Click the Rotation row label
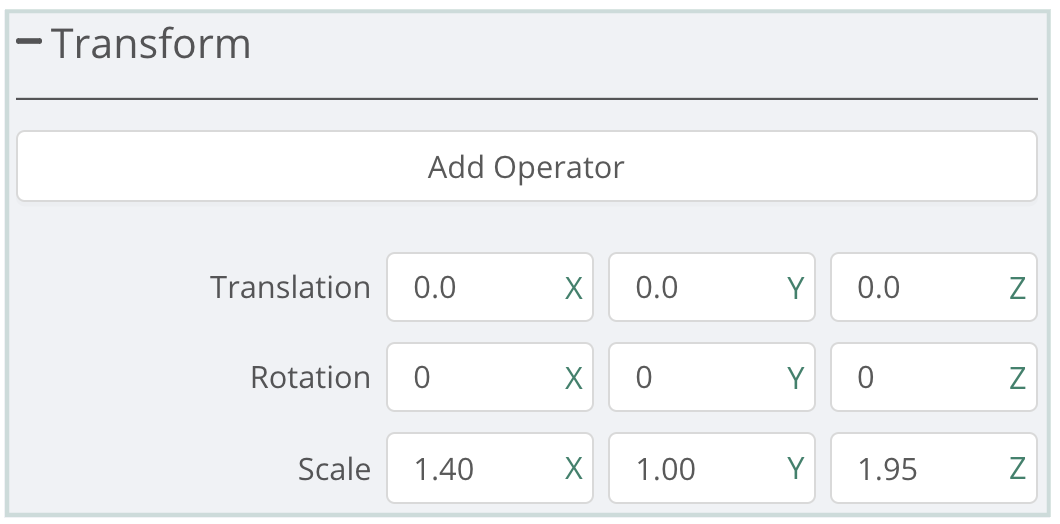The image size is (1060, 524). click(x=310, y=378)
